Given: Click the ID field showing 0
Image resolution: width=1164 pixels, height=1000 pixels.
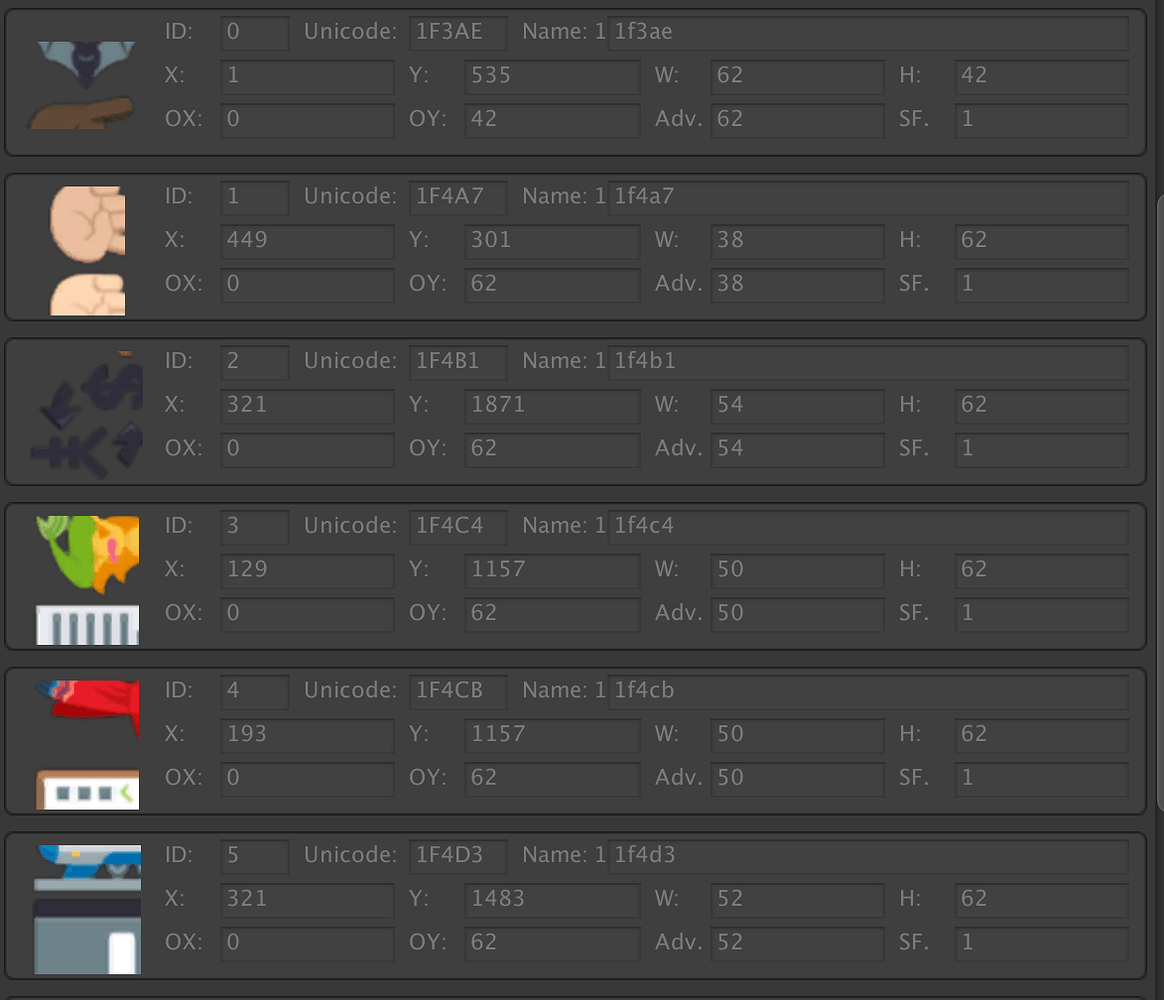Looking at the screenshot, I should point(253,32).
